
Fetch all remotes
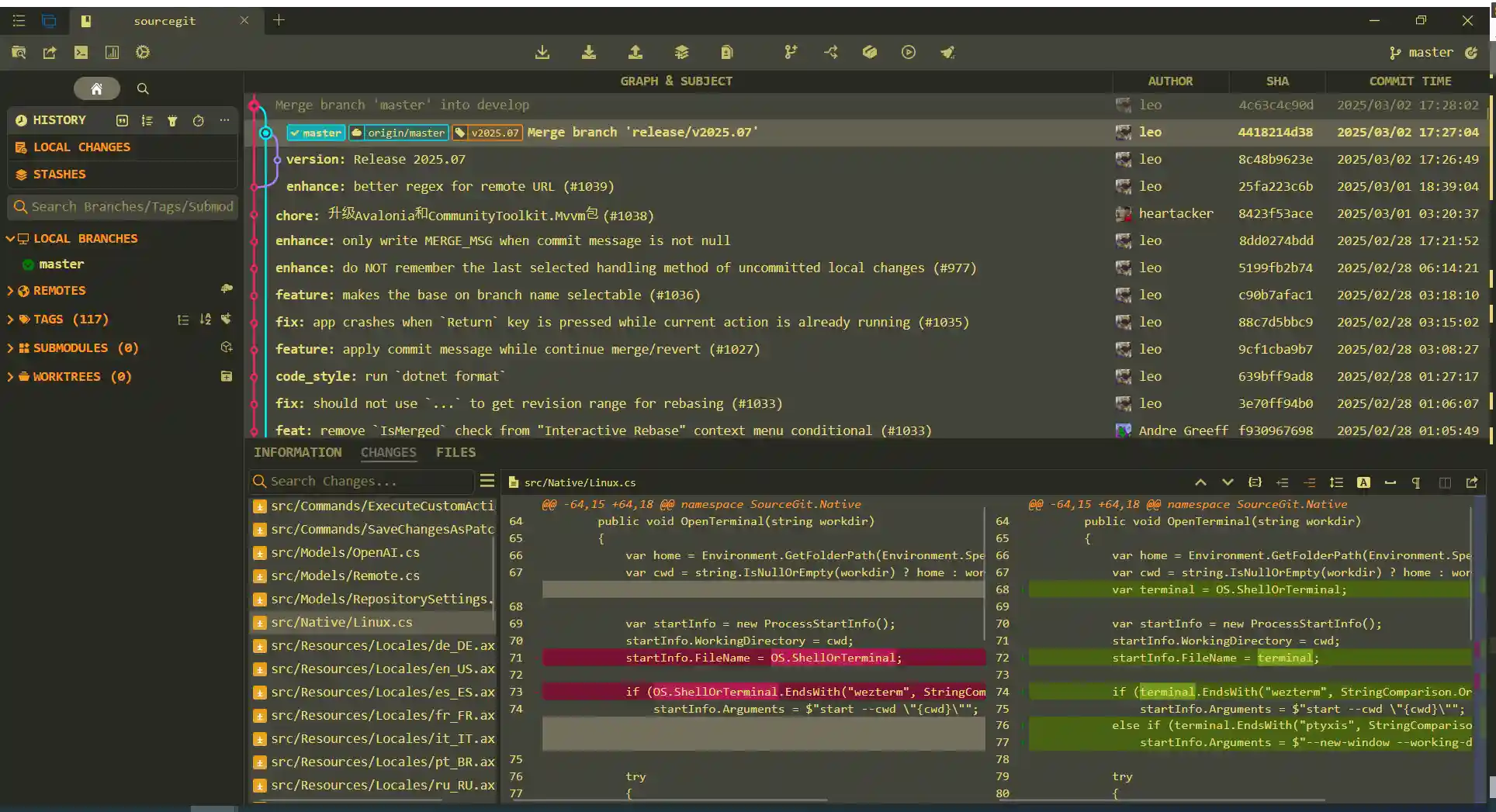pos(542,52)
